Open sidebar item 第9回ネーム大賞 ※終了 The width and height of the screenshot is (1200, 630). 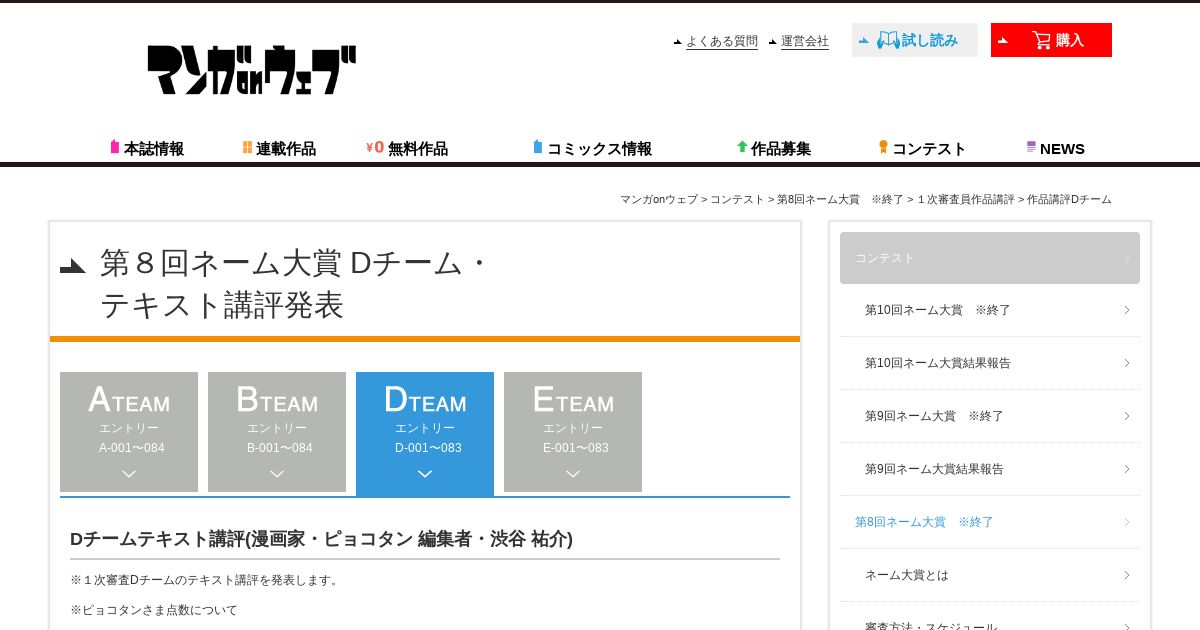(x=990, y=416)
